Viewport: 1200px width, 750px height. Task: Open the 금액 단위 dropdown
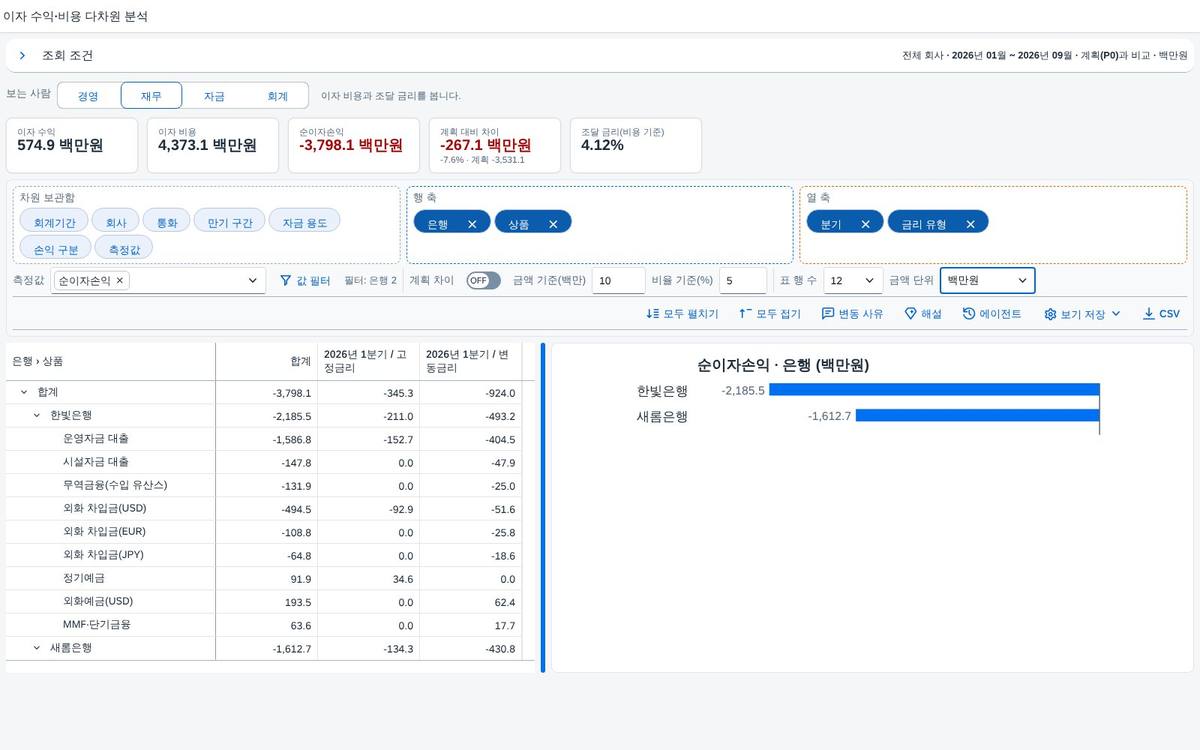[988, 281]
